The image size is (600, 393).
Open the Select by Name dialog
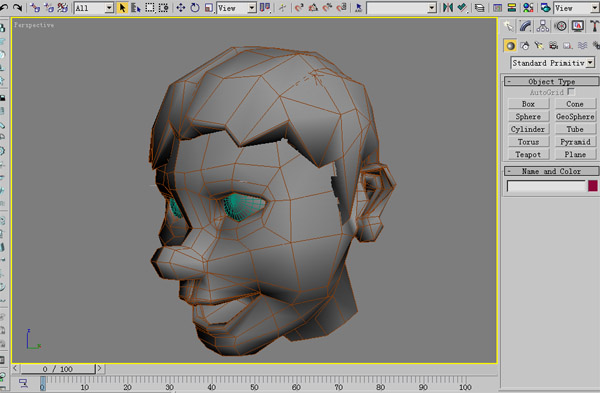[135, 7]
